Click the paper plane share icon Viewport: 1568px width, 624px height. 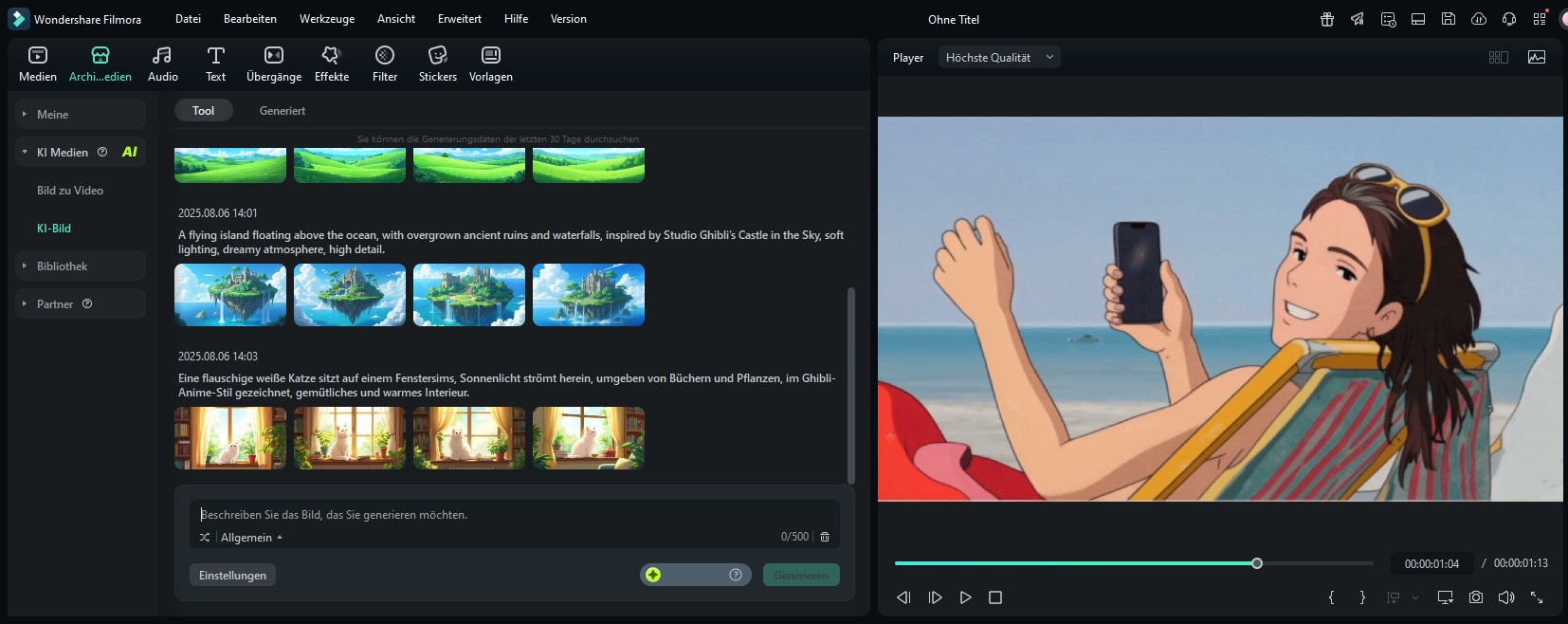[x=1358, y=19]
